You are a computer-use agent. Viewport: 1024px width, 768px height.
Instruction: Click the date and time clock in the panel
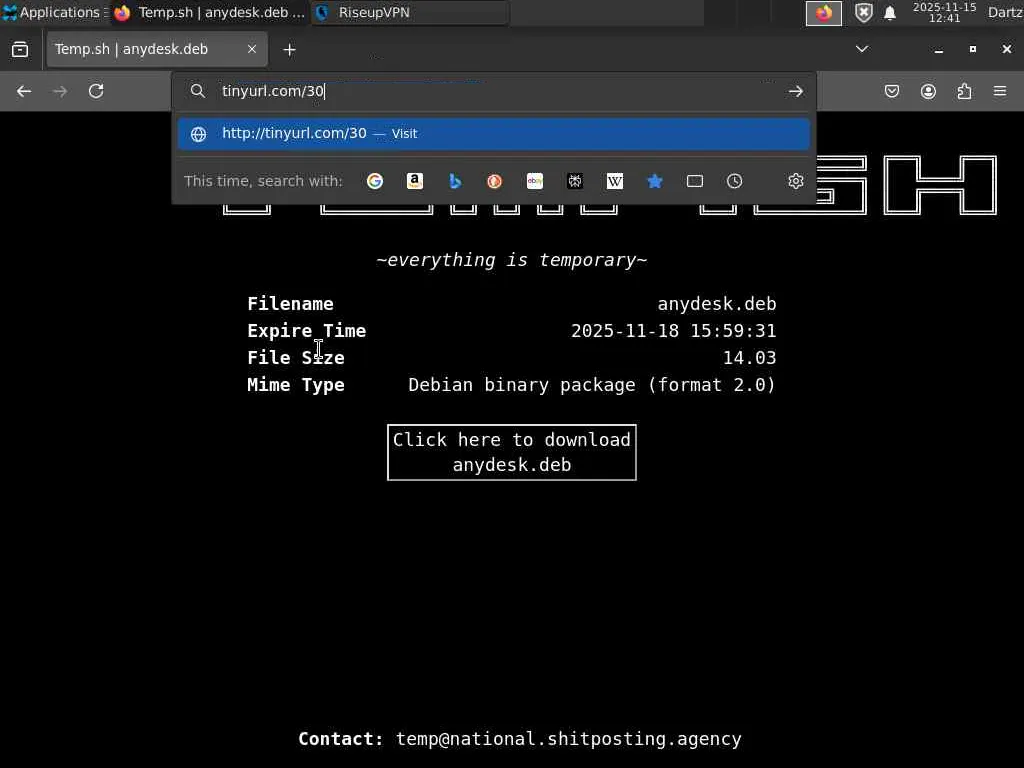tap(944, 12)
